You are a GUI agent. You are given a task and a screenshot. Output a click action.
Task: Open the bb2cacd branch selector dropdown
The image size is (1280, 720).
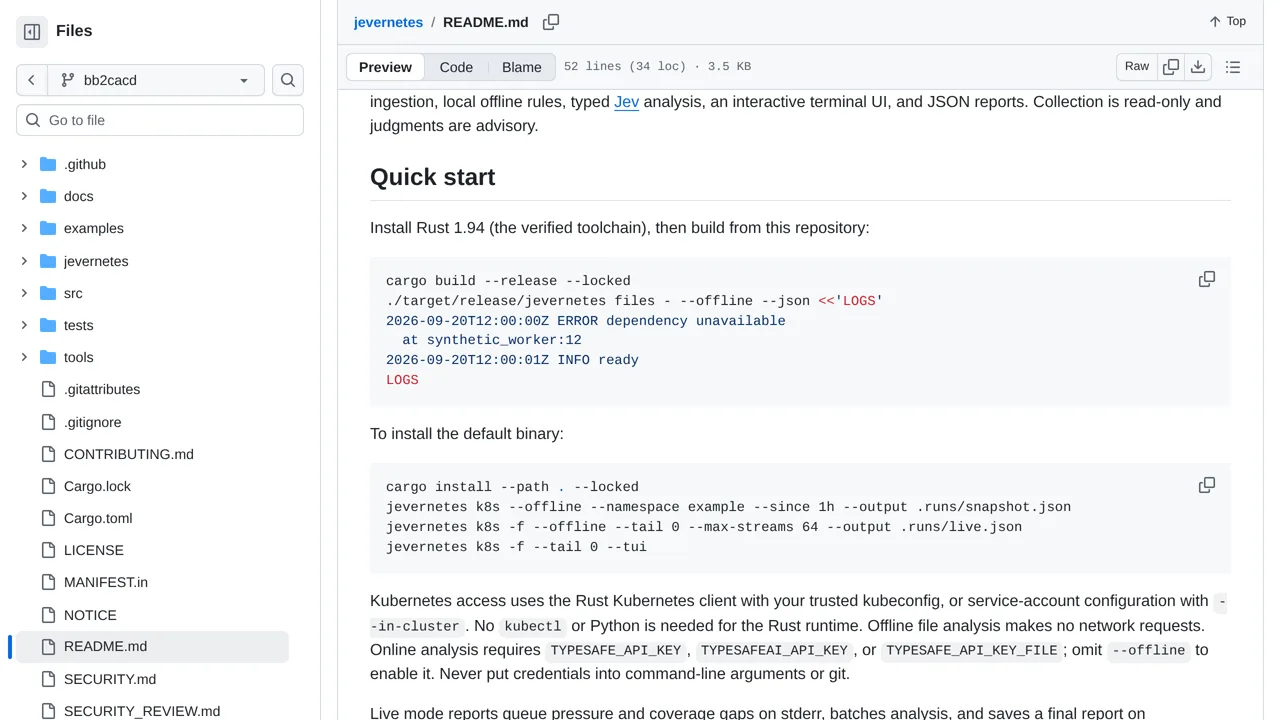coord(156,80)
